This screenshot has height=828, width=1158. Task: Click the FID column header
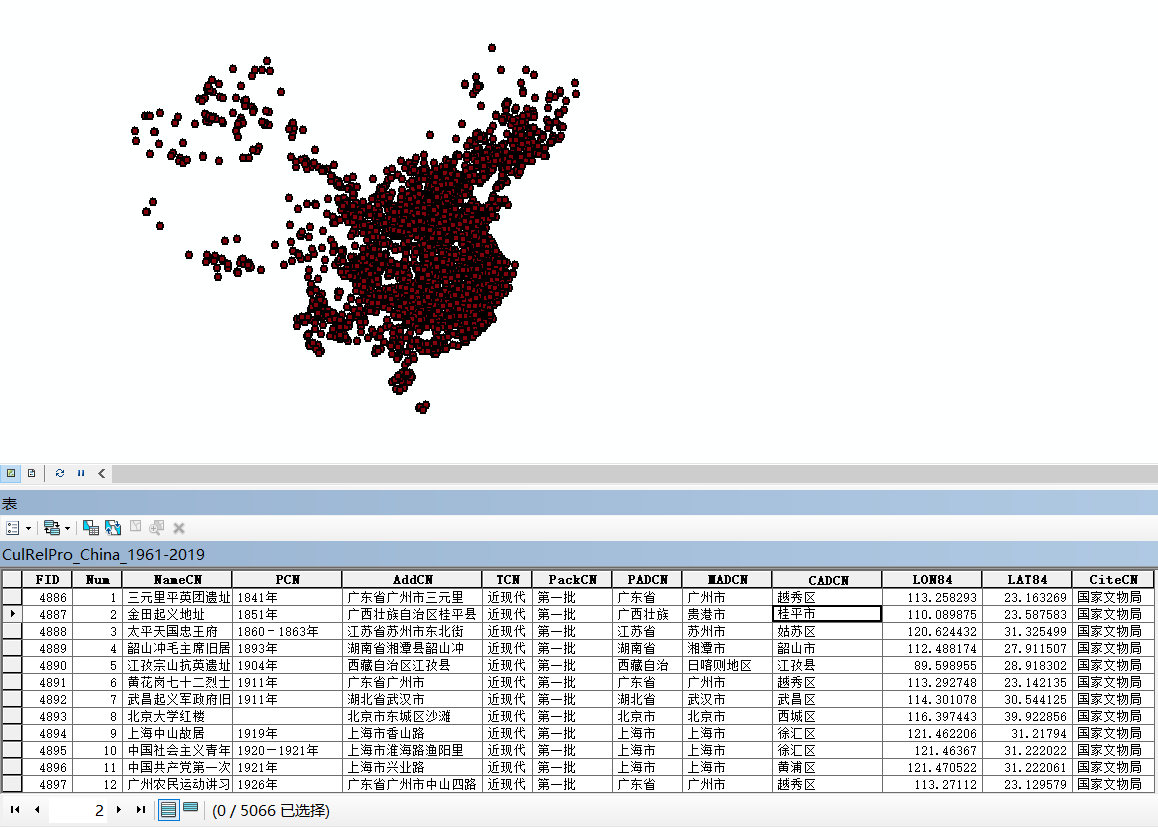coord(47,580)
